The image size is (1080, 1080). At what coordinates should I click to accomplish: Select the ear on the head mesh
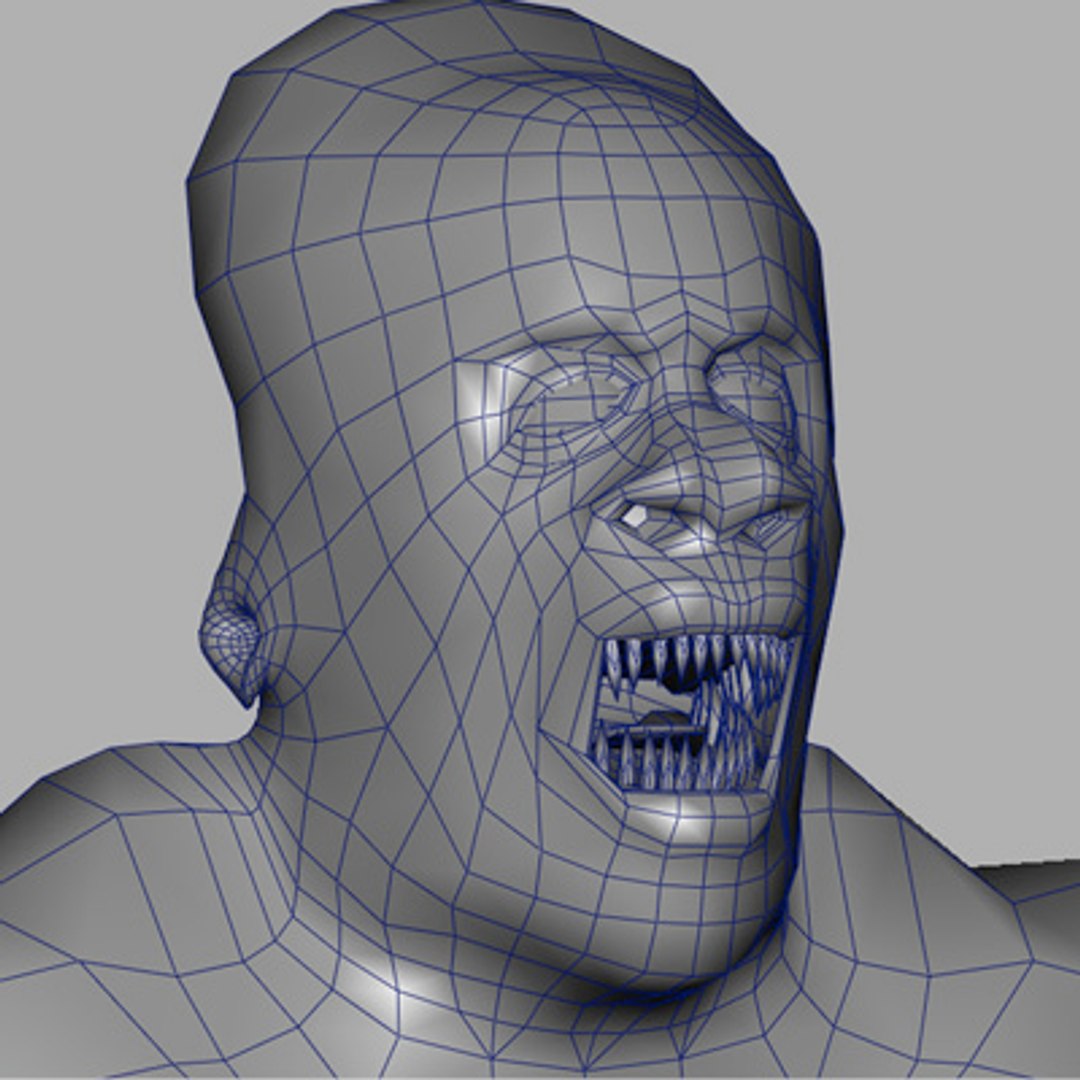231,644
